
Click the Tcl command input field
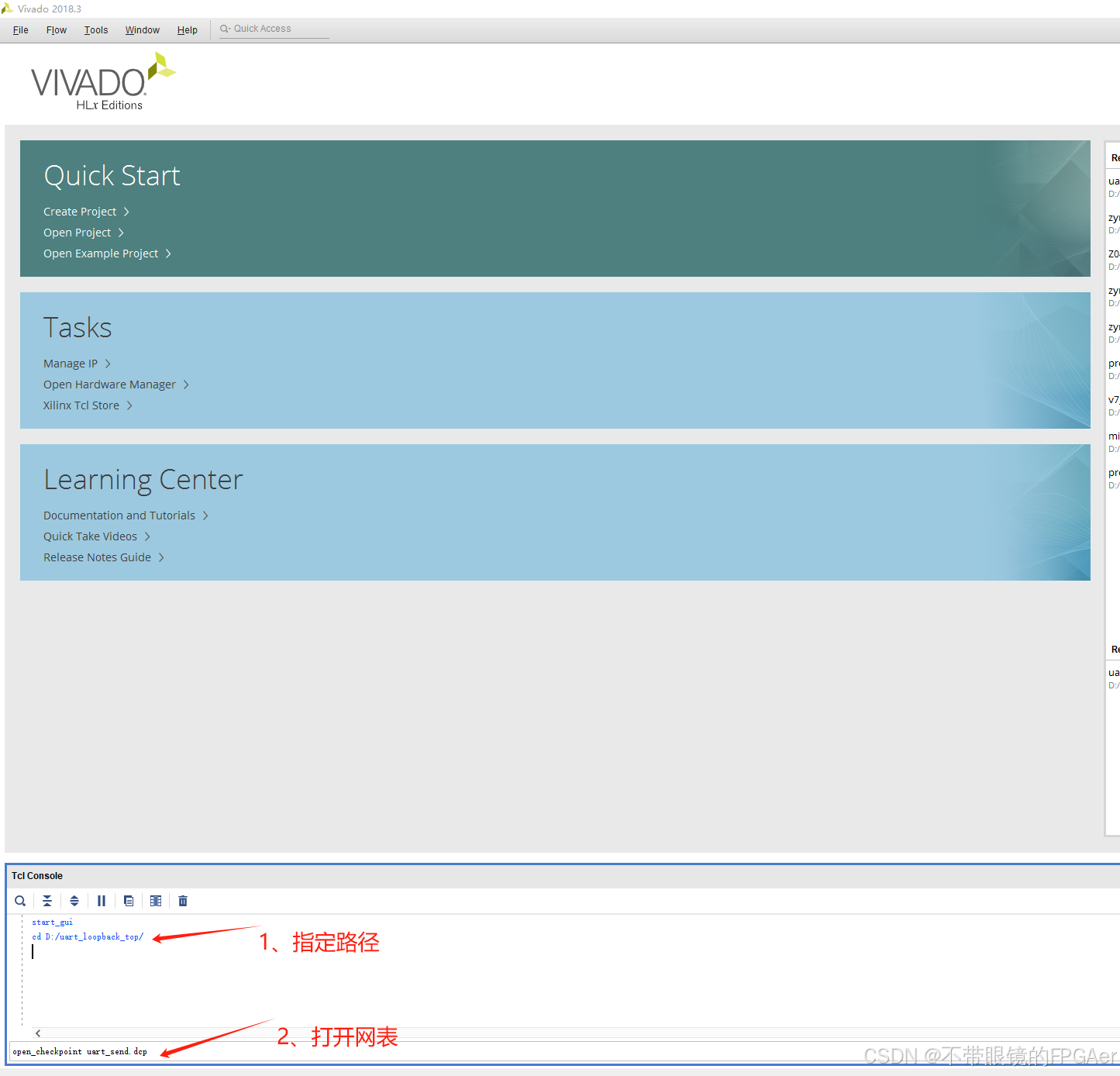564,1052
